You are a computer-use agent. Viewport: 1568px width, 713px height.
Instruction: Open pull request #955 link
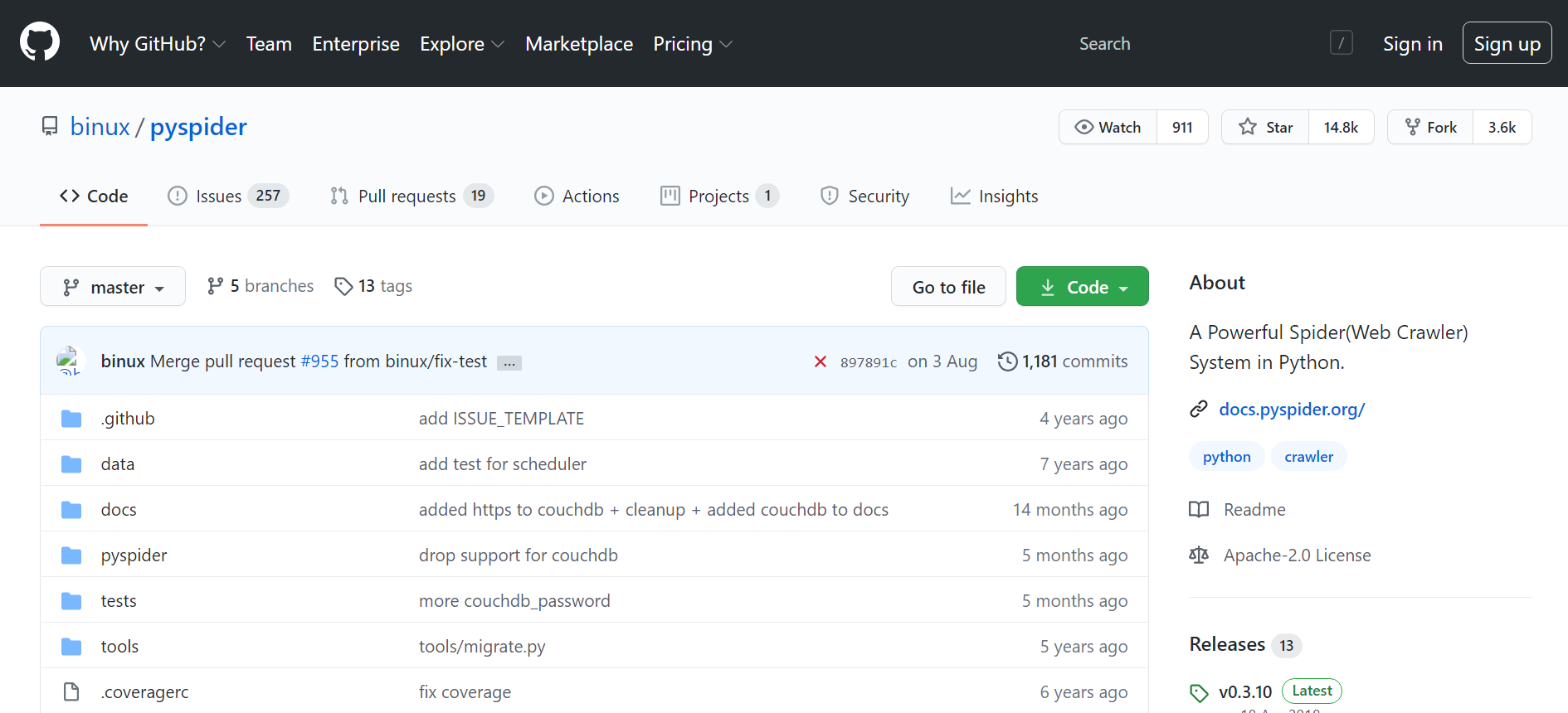coord(319,361)
